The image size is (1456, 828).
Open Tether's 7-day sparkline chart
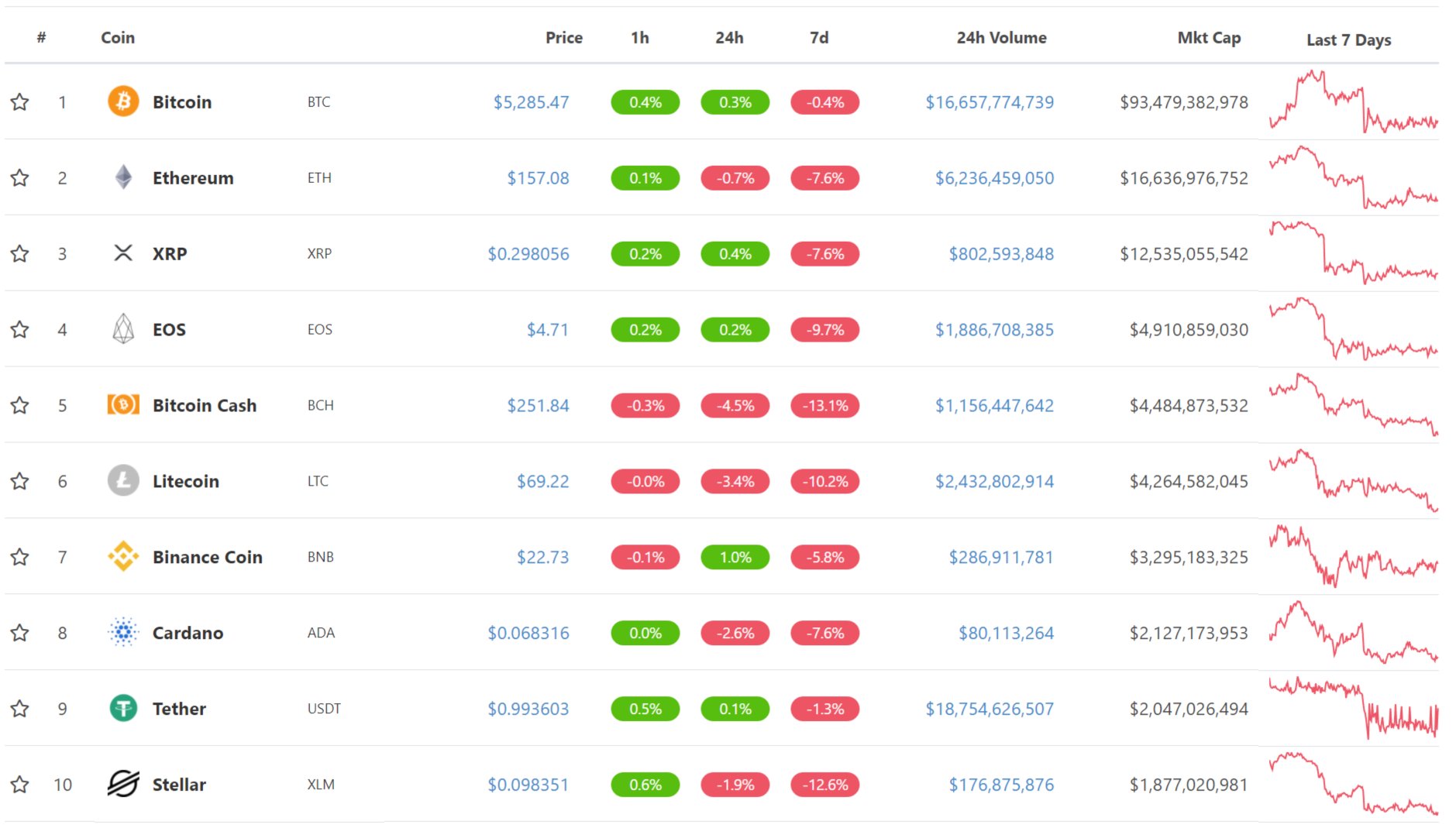point(1354,708)
